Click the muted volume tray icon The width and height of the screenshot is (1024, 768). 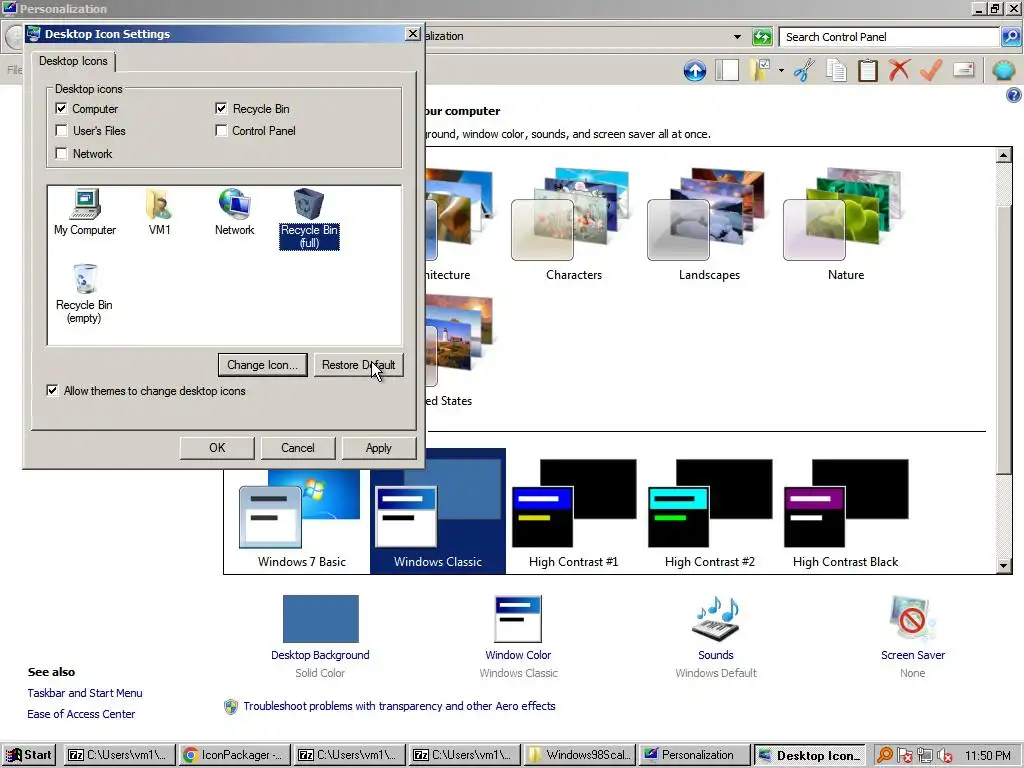point(944,756)
